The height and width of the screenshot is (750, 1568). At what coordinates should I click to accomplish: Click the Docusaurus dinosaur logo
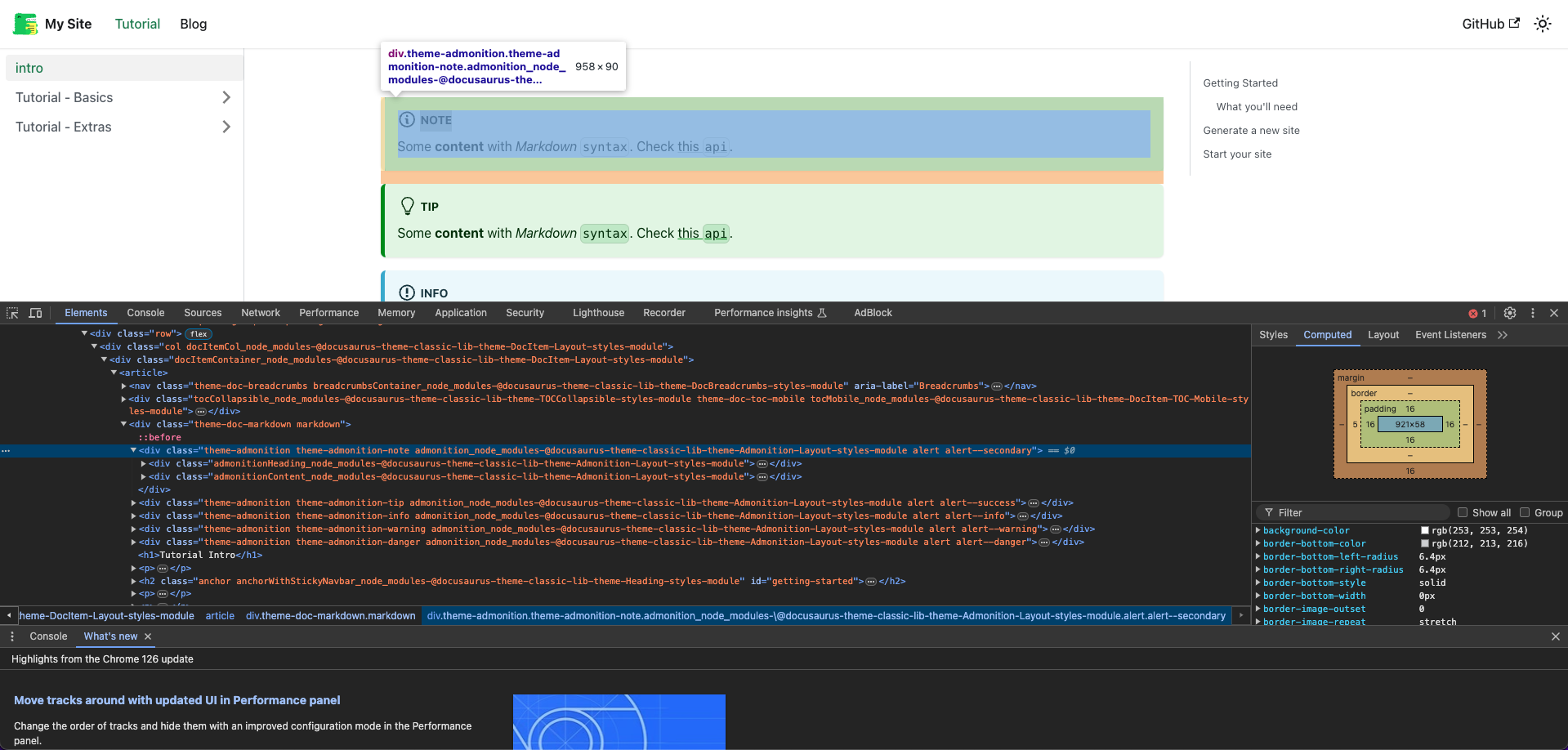coord(25,24)
